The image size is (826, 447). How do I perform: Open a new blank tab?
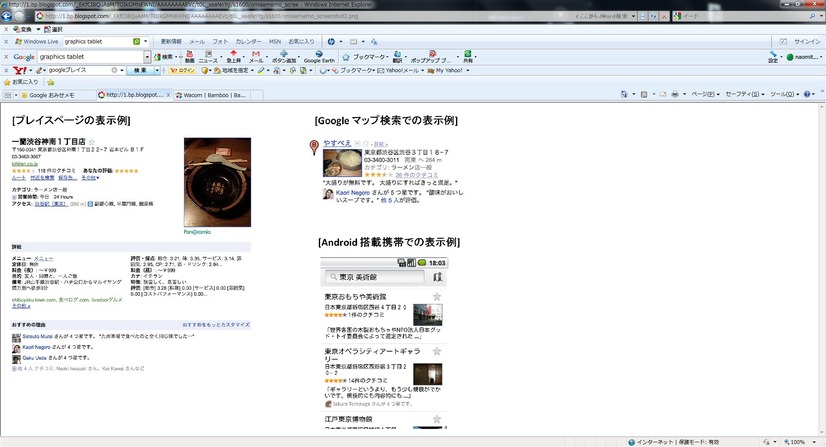point(257,95)
